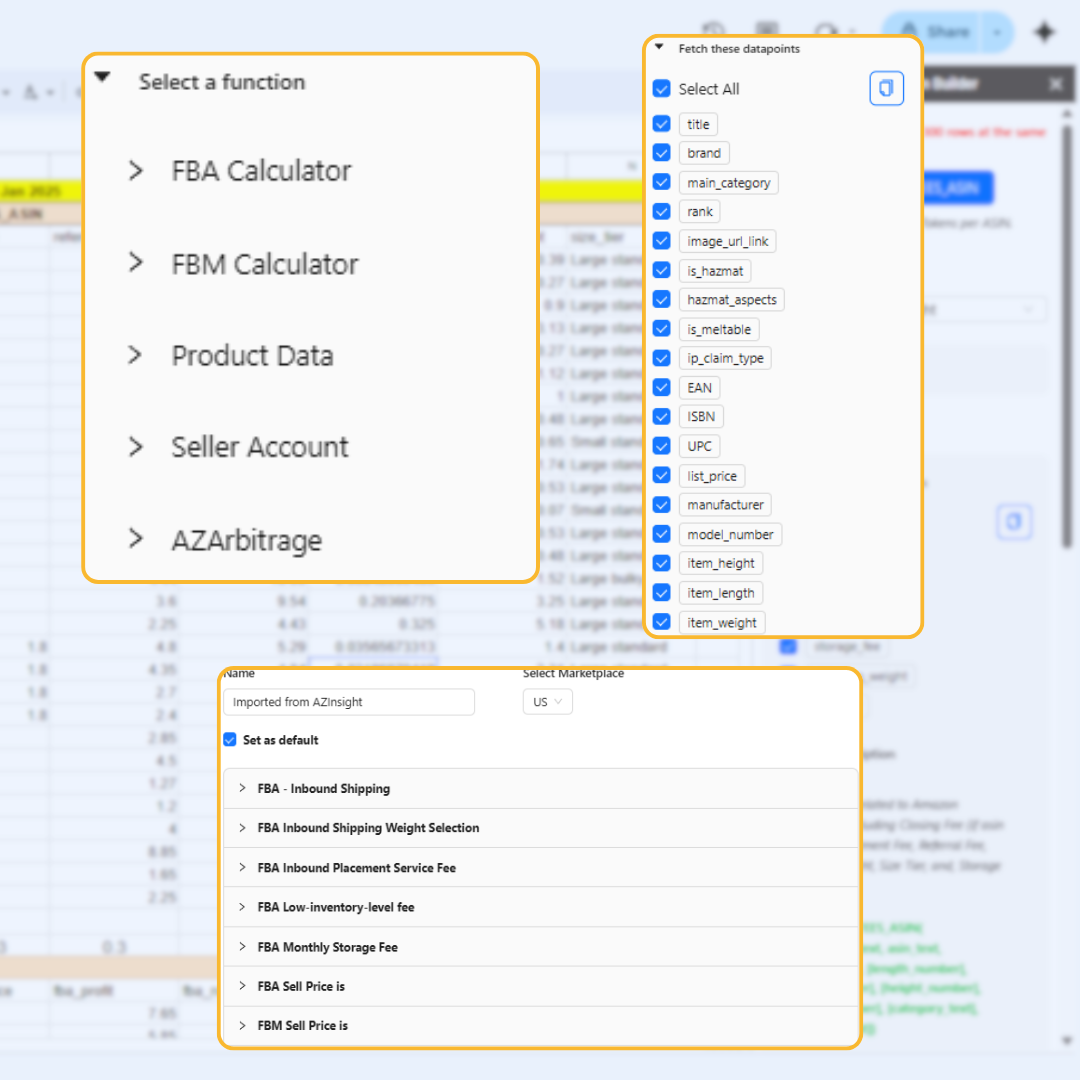Image resolution: width=1080 pixels, height=1080 pixels.
Task: Click the Share button
Action: click(x=932, y=32)
